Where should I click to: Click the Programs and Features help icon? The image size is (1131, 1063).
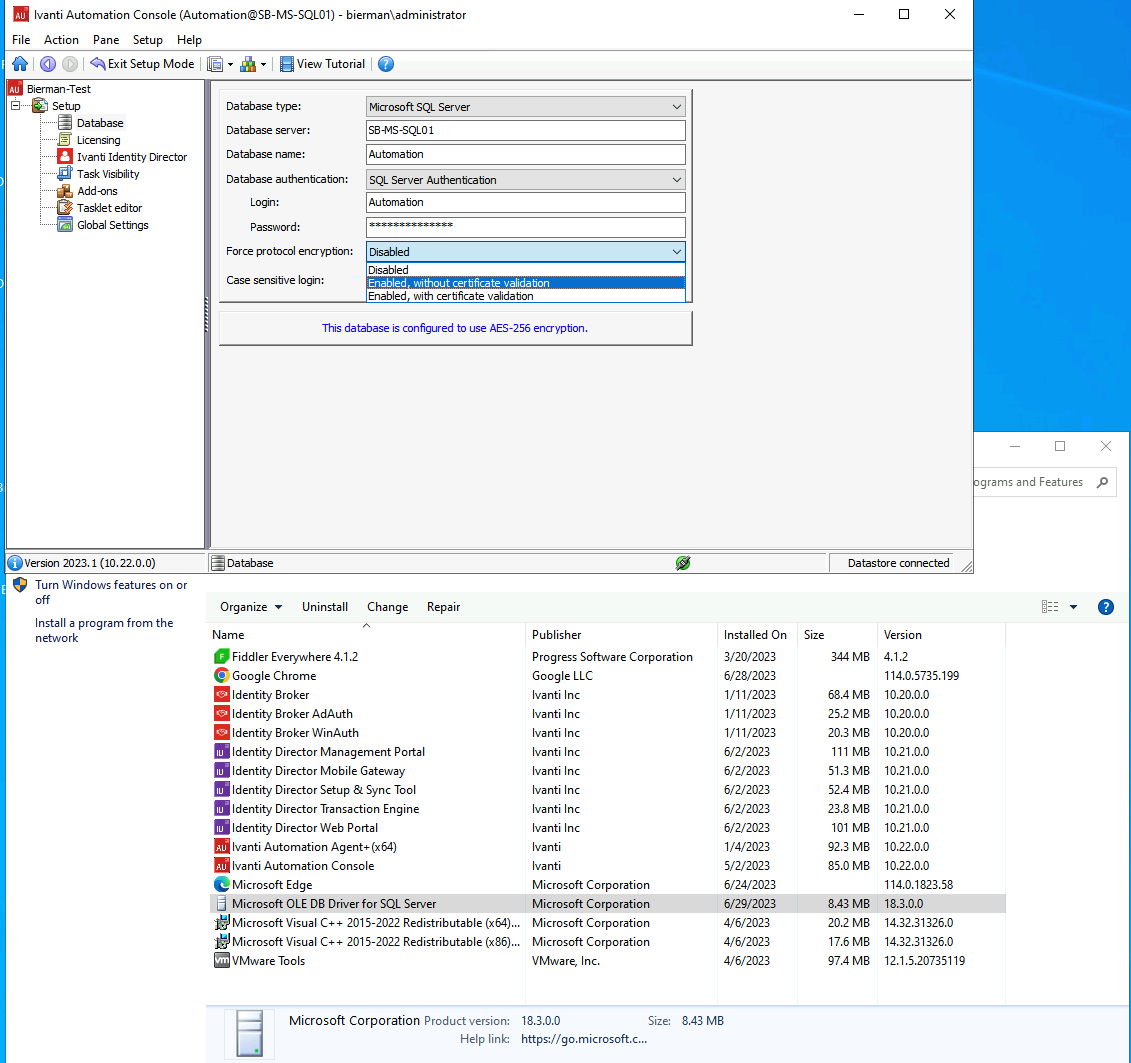pyautogui.click(x=1106, y=607)
